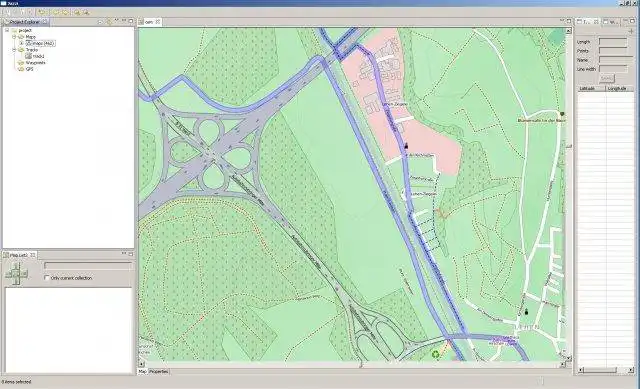Click the zoom in magnifier toolbar icon
The image size is (640, 389).
click(76, 12)
